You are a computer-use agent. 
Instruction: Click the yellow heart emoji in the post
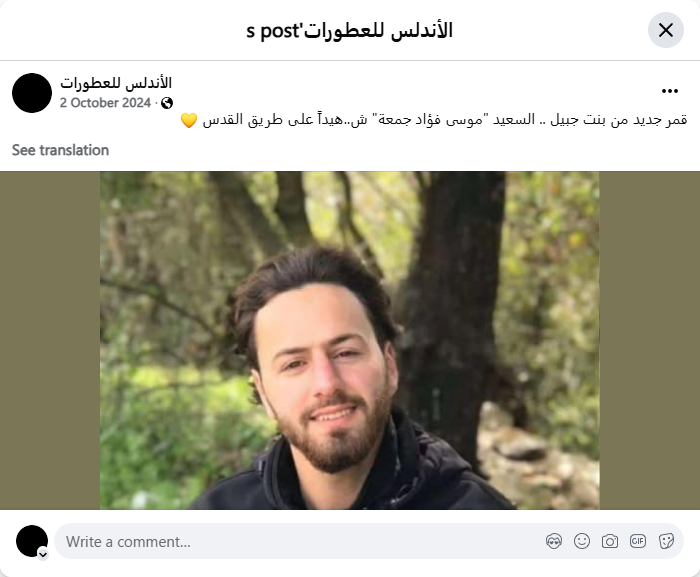(189, 120)
